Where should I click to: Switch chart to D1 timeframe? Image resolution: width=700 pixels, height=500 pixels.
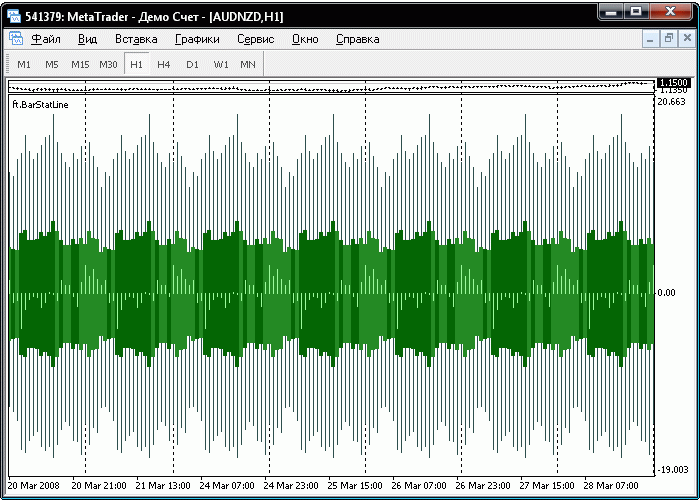coord(192,64)
